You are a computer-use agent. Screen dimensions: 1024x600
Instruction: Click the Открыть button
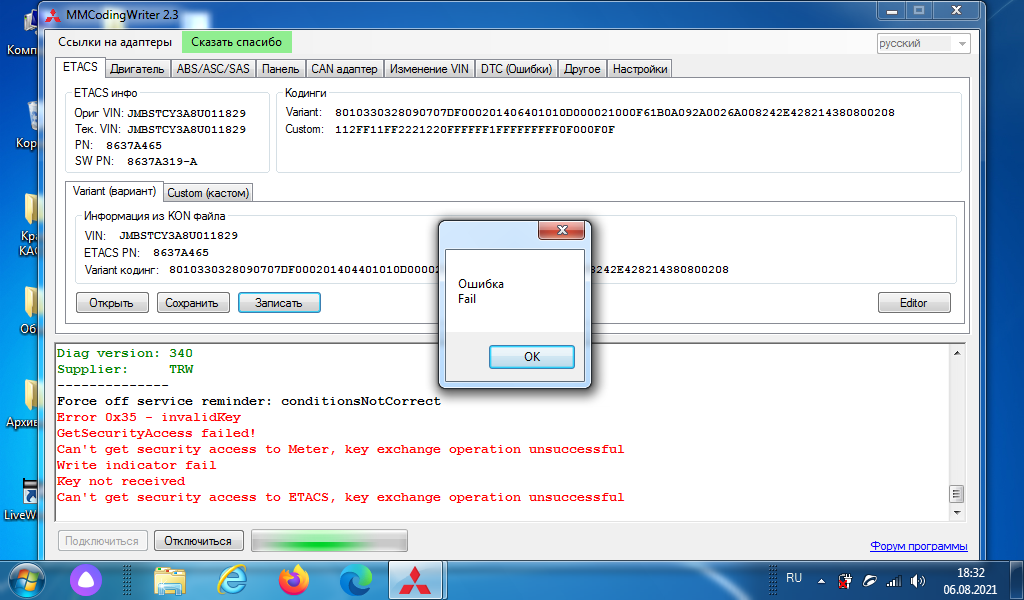[x=112, y=303]
